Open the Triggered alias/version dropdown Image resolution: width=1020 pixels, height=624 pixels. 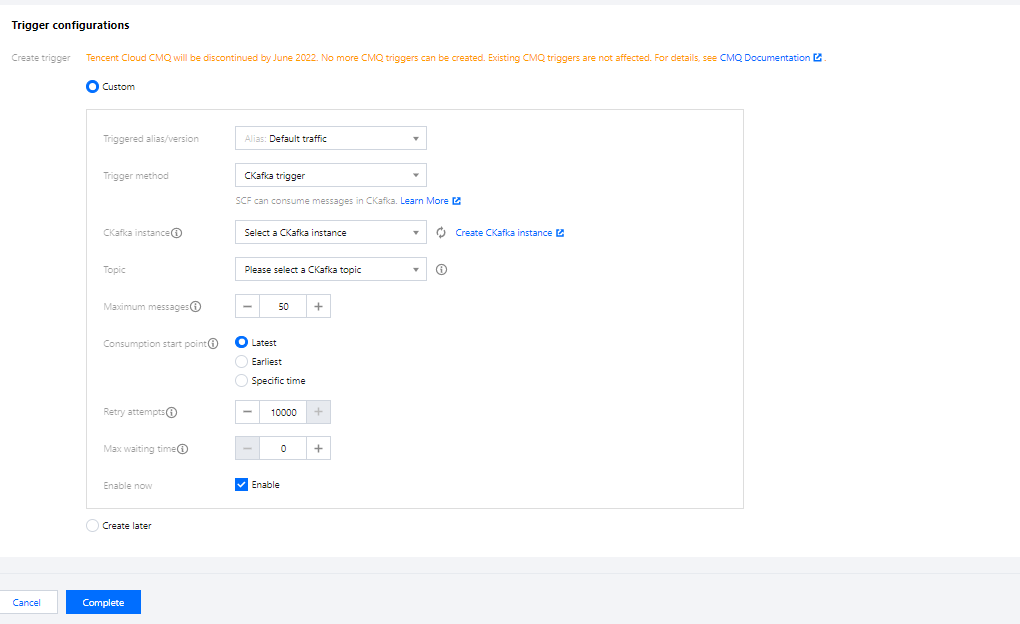(x=330, y=139)
